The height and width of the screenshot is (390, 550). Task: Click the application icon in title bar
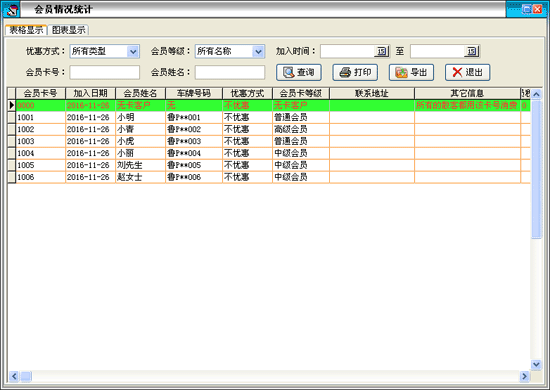[x=11, y=9]
